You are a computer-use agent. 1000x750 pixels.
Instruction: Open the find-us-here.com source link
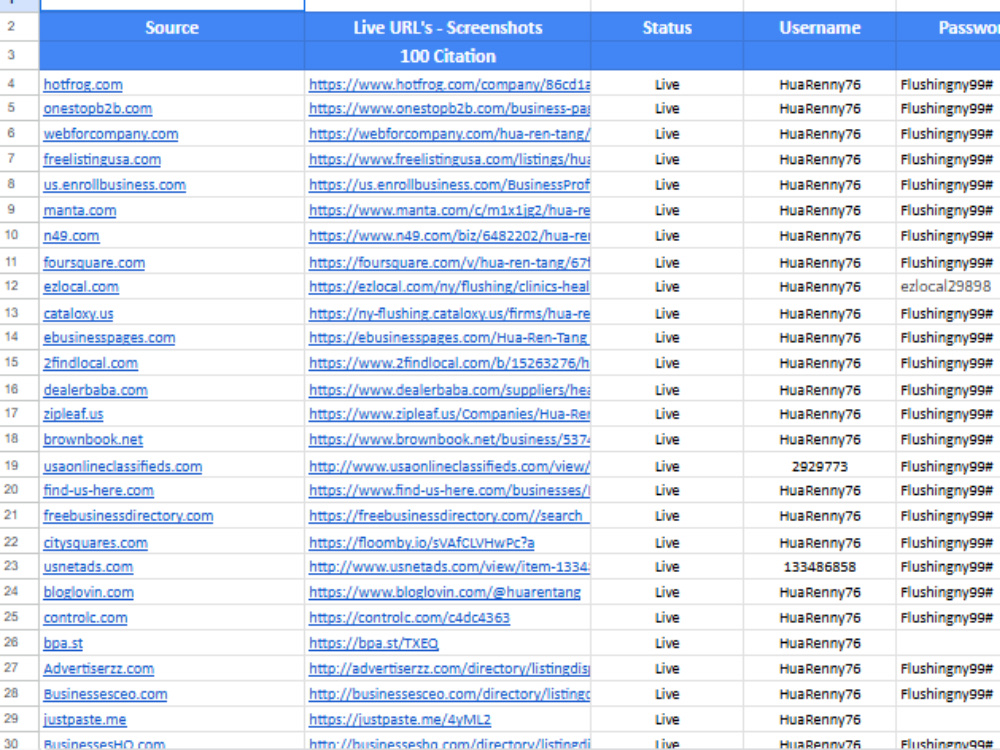pos(99,491)
